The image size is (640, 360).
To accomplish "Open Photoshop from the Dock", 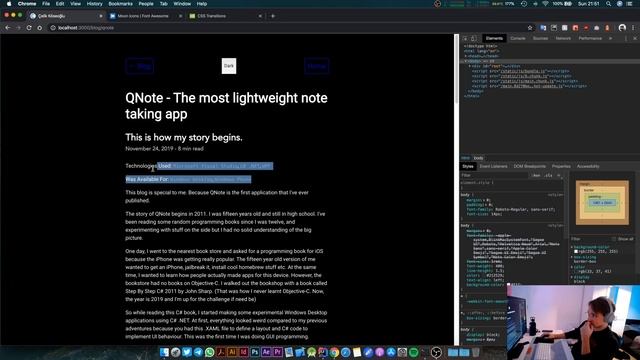I will pyautogui.click(x=255, y=352).
